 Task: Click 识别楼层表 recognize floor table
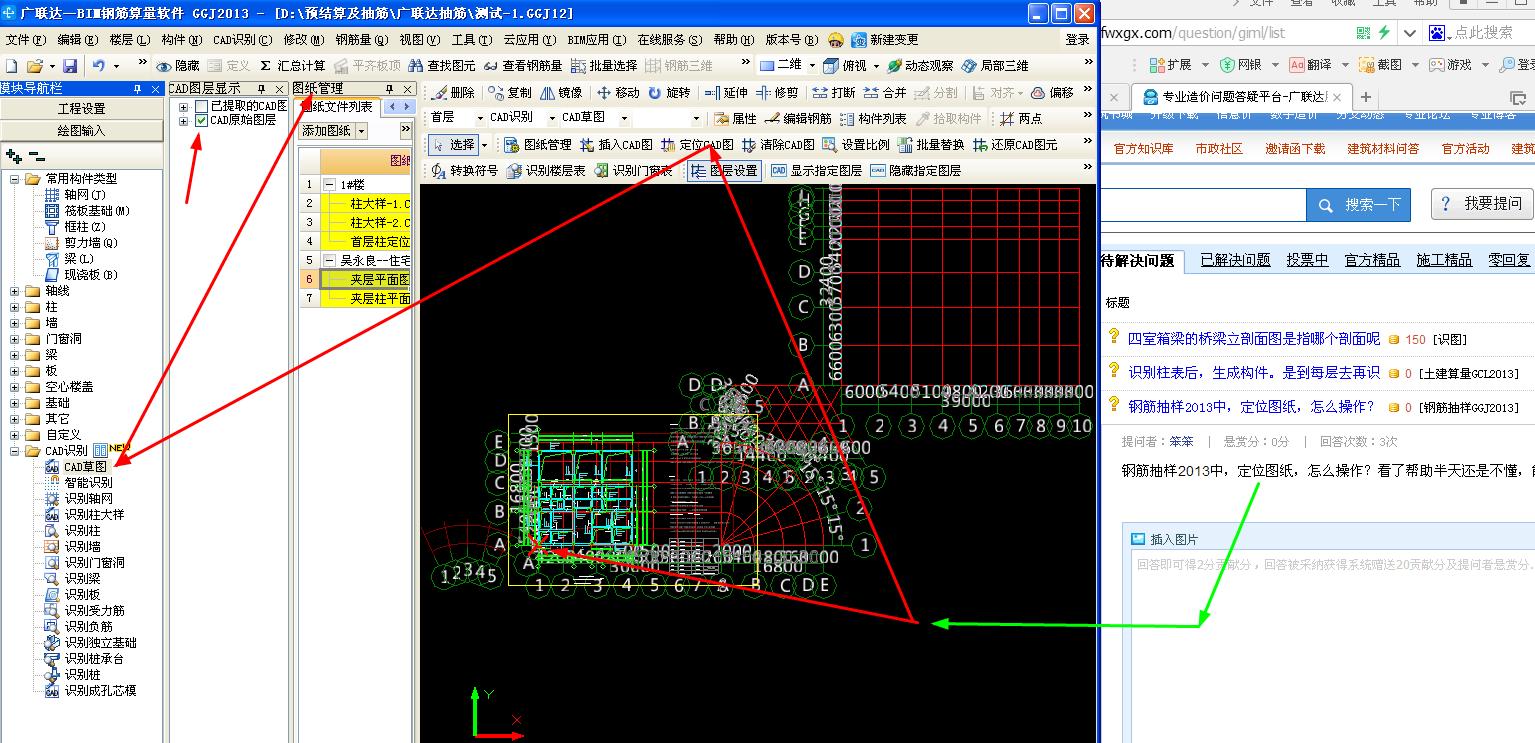click(x=547, y=170)
